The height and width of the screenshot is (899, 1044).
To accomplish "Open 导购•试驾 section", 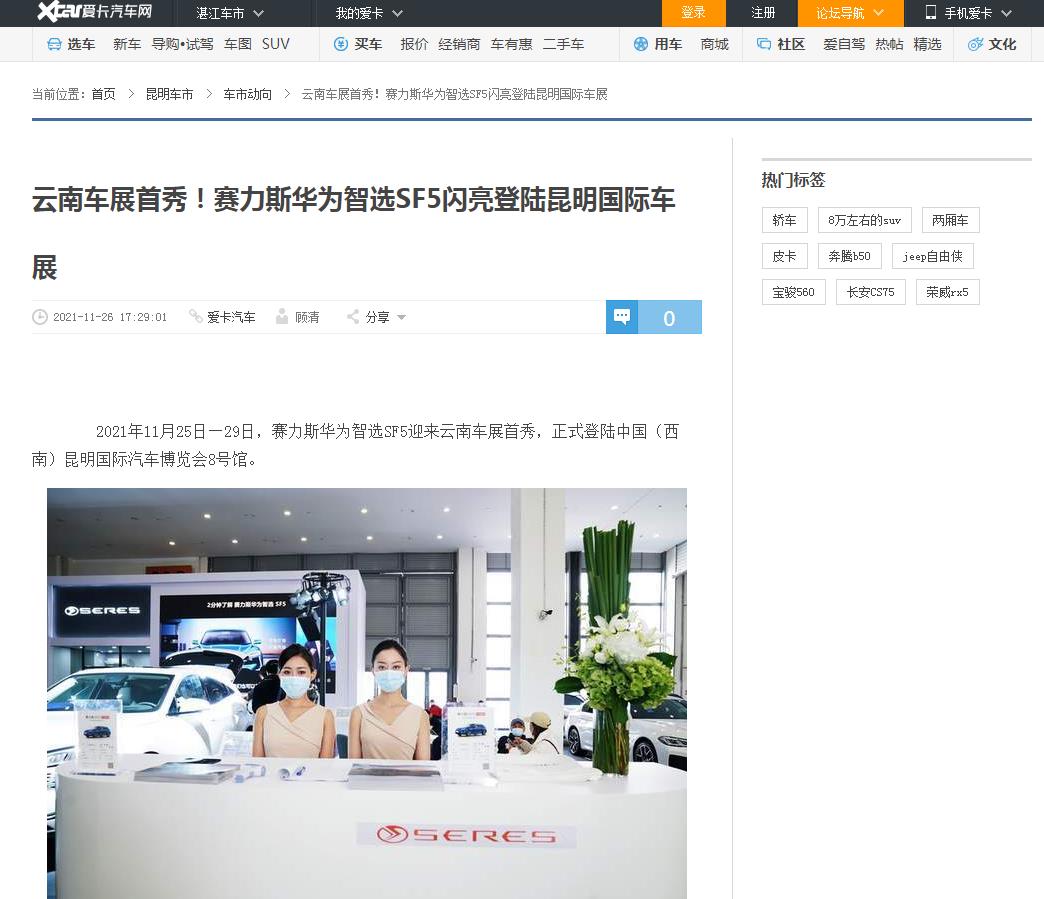I will click(x=182, y=45).
